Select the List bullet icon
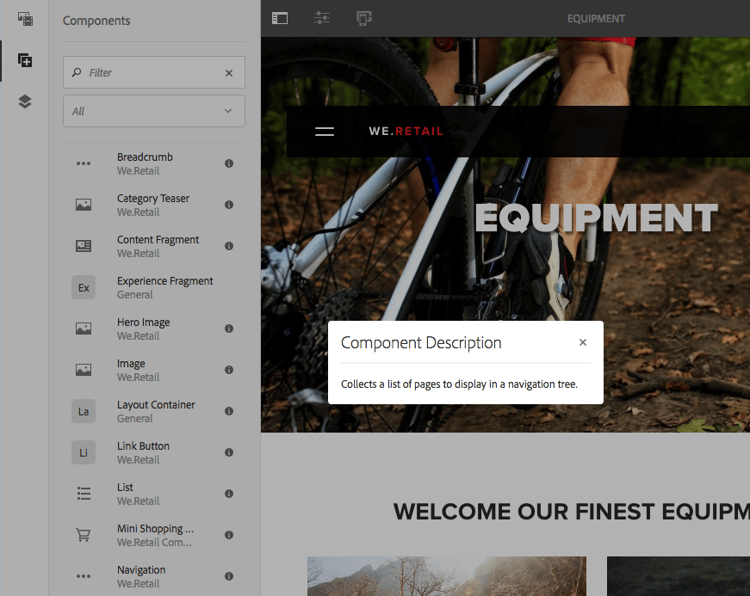This screenshot has width=750, height=596. (x=83, y=494)
